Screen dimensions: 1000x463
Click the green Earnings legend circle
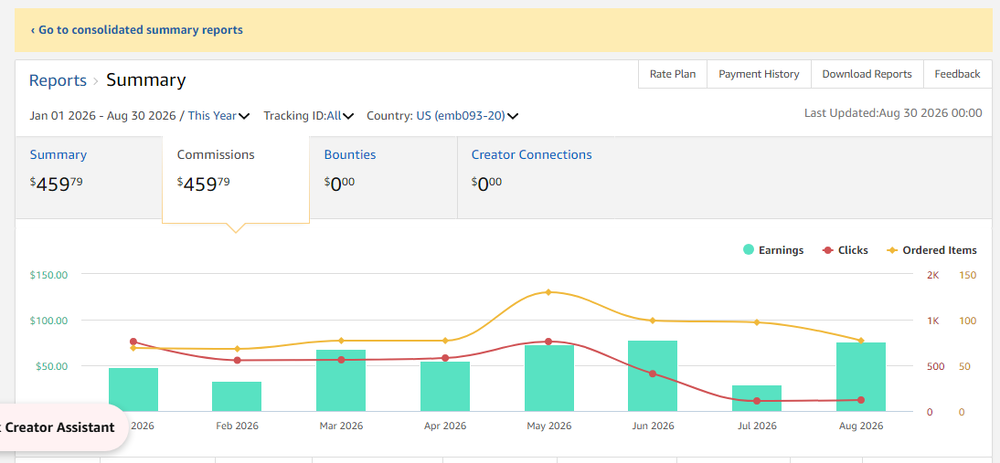(x=749, y=250)
